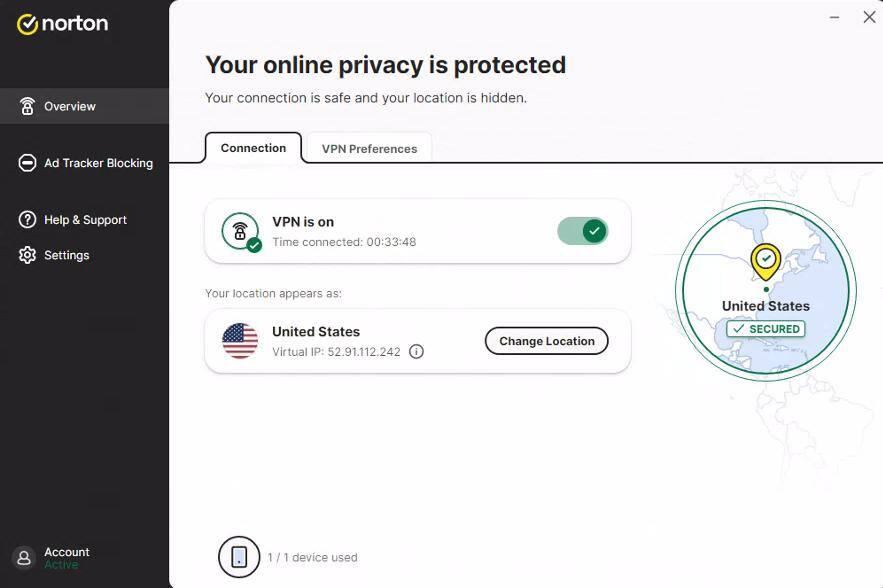This screenshot has width=883, height=588.
Task: Click the yellow location pin on map
Action: coord(765,261)
